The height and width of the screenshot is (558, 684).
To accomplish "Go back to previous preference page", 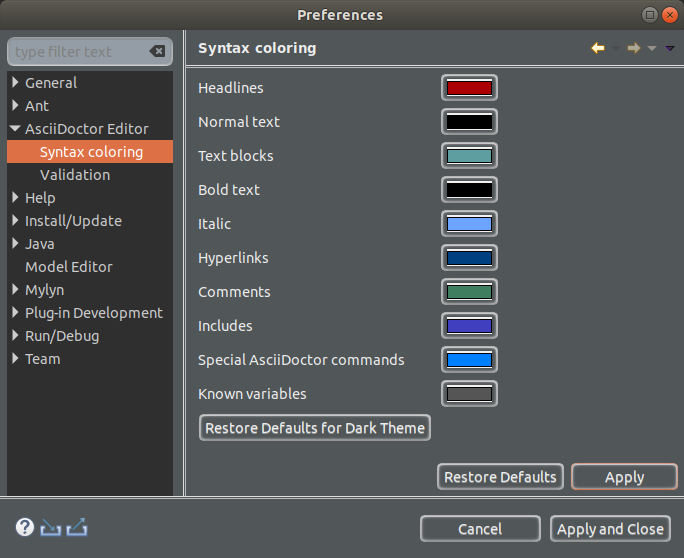I will 598,48.
